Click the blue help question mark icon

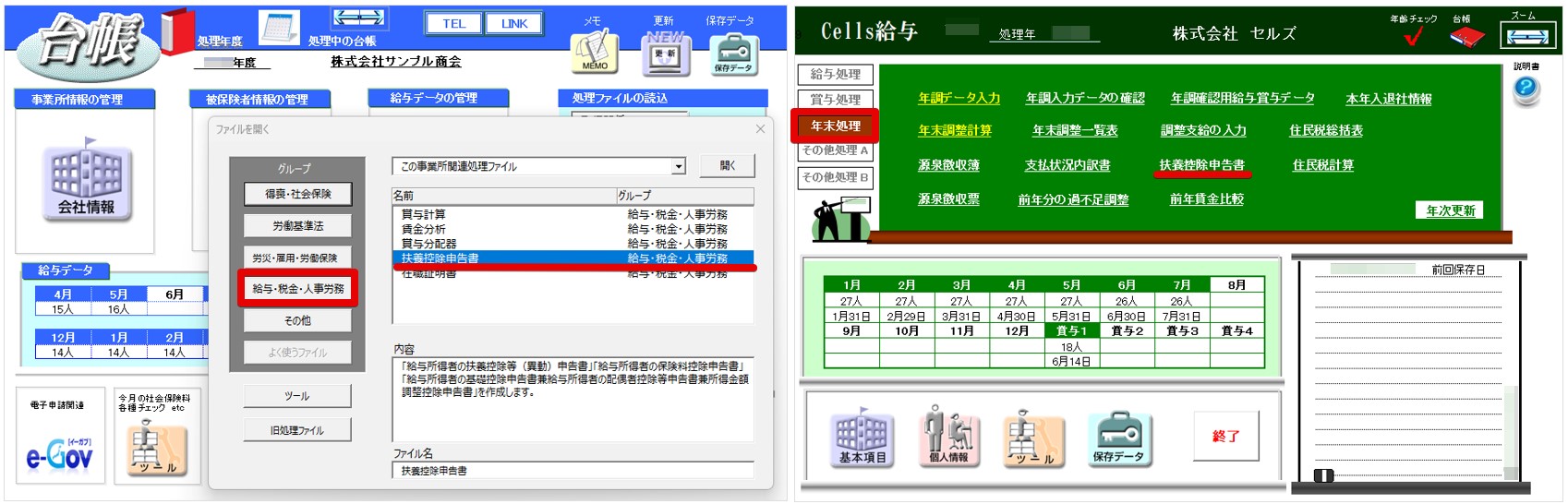(1526, 90)
